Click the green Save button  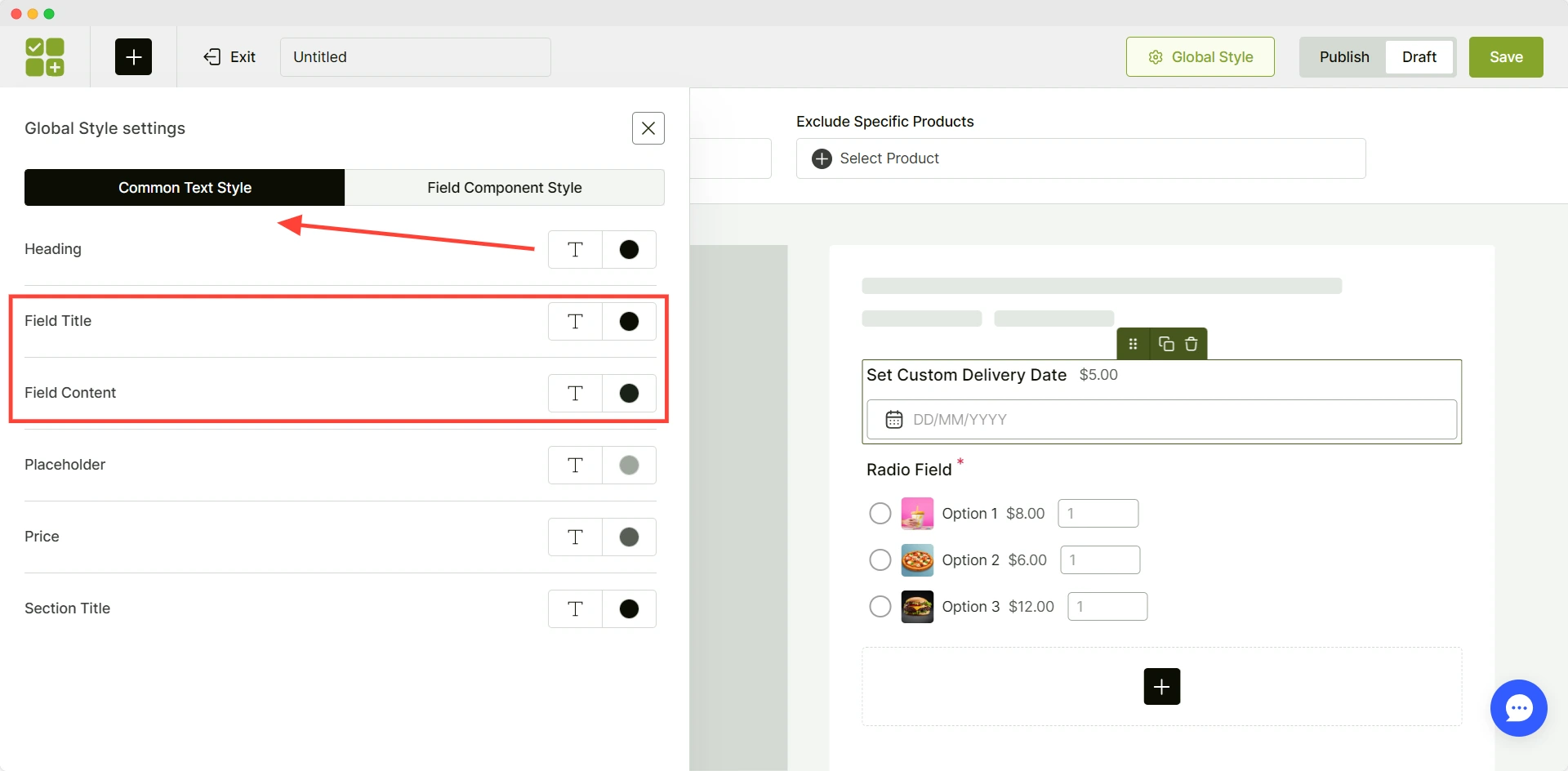pos(1506,57)
